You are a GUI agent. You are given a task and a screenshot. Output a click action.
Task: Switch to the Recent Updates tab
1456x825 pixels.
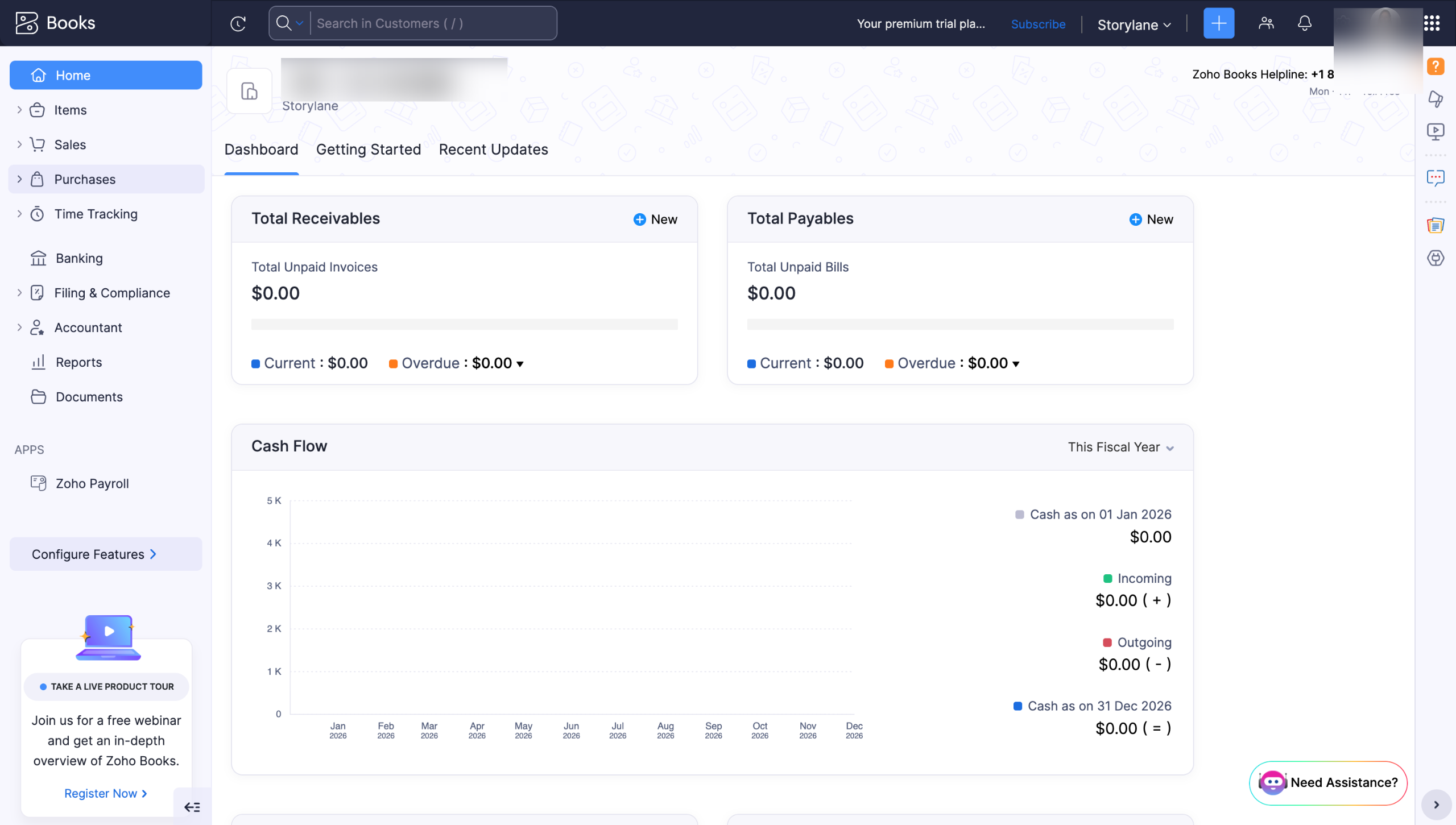[x=493, y=150]
